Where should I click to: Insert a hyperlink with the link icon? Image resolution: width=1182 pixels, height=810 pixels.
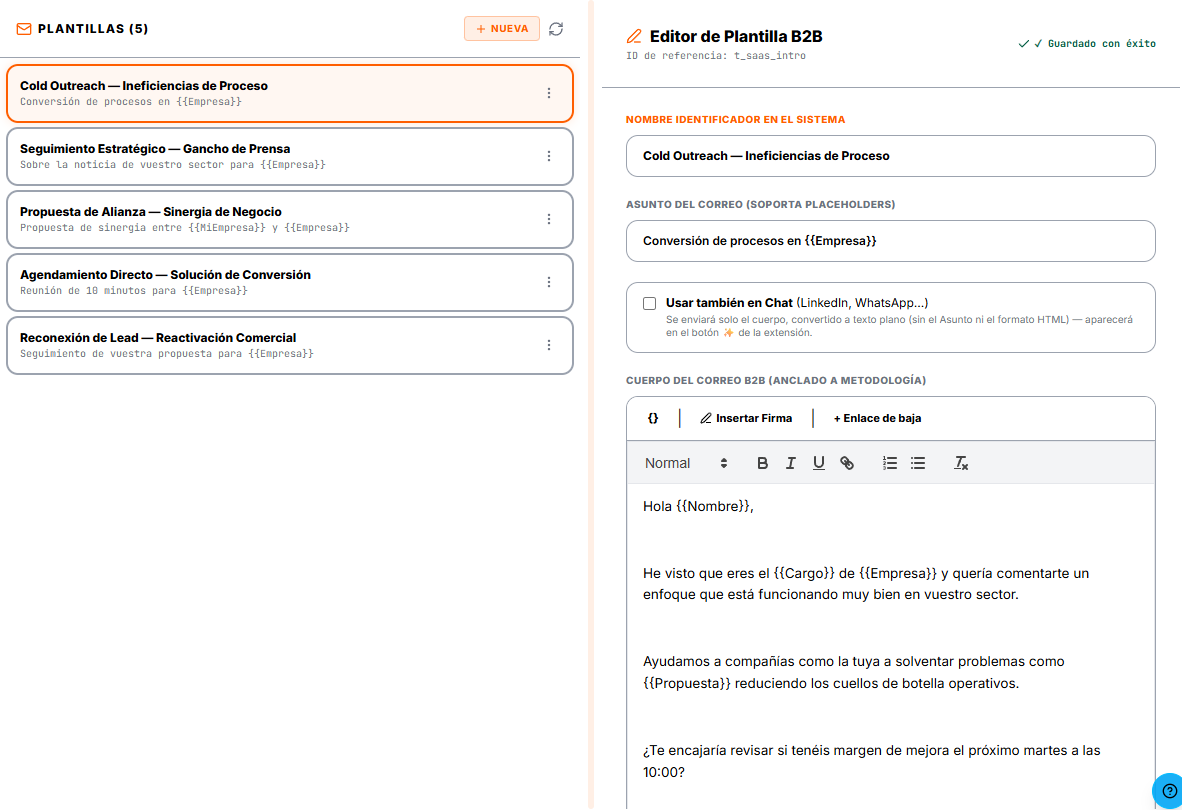tap(847, 463)
